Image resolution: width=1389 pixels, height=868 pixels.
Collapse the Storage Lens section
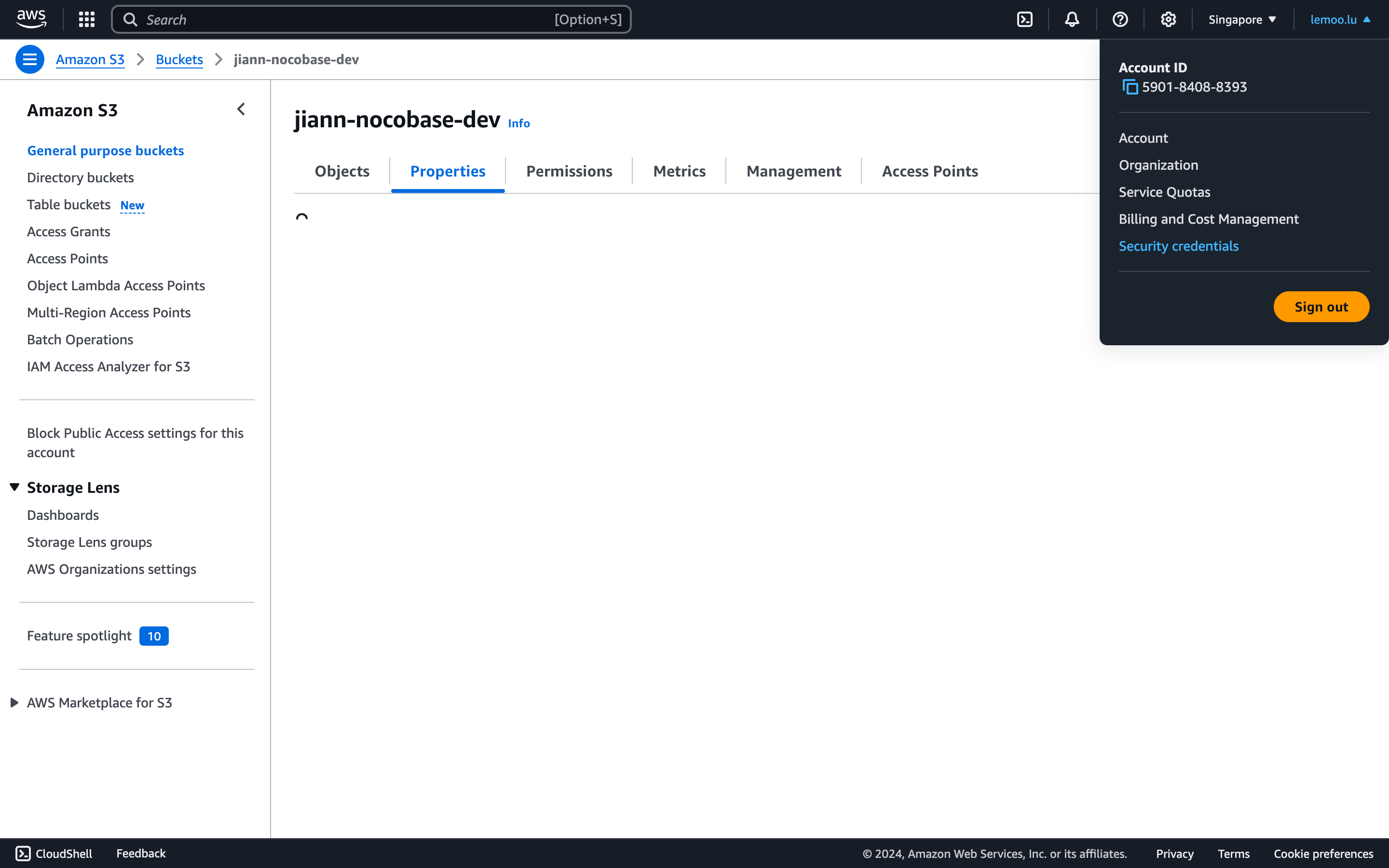tap(15, 487)
